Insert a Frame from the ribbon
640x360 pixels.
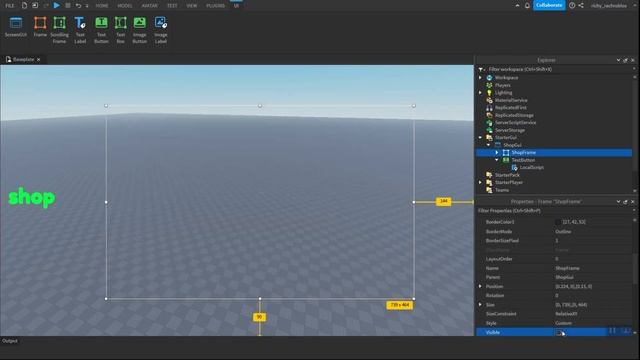[x=40, y=27]
